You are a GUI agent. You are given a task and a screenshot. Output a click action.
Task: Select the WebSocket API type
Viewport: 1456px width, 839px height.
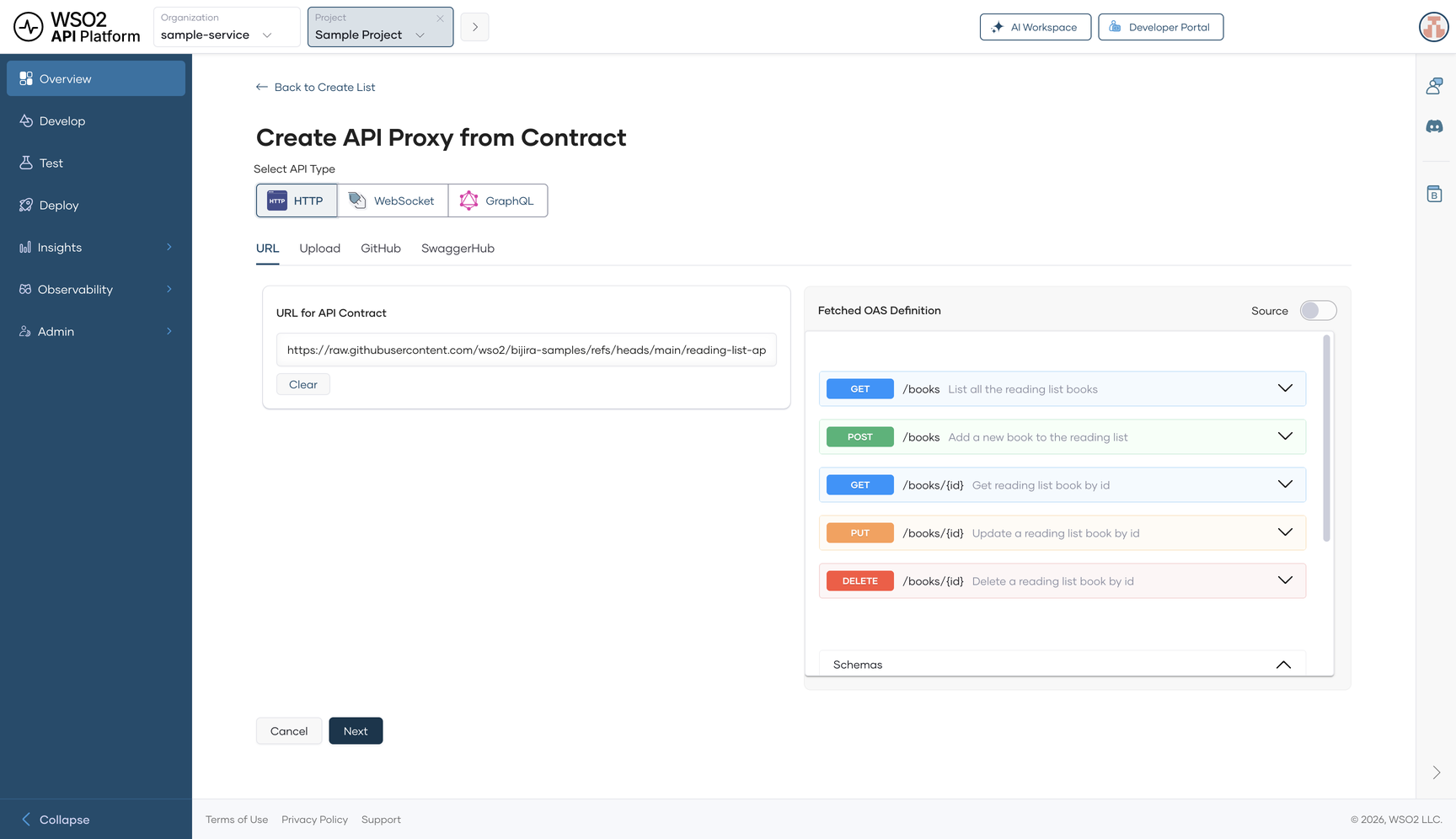pos(393,200)
